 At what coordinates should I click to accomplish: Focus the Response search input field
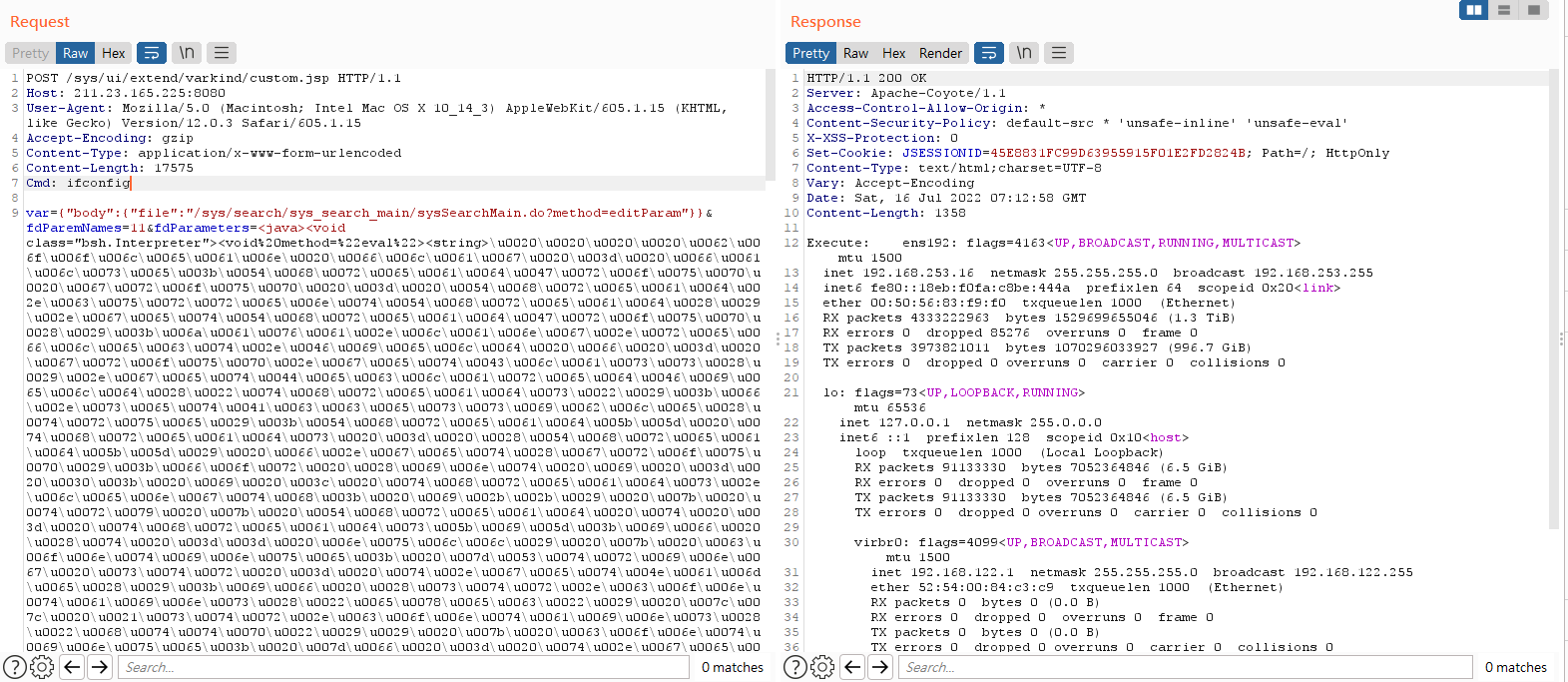point(1186,667)
